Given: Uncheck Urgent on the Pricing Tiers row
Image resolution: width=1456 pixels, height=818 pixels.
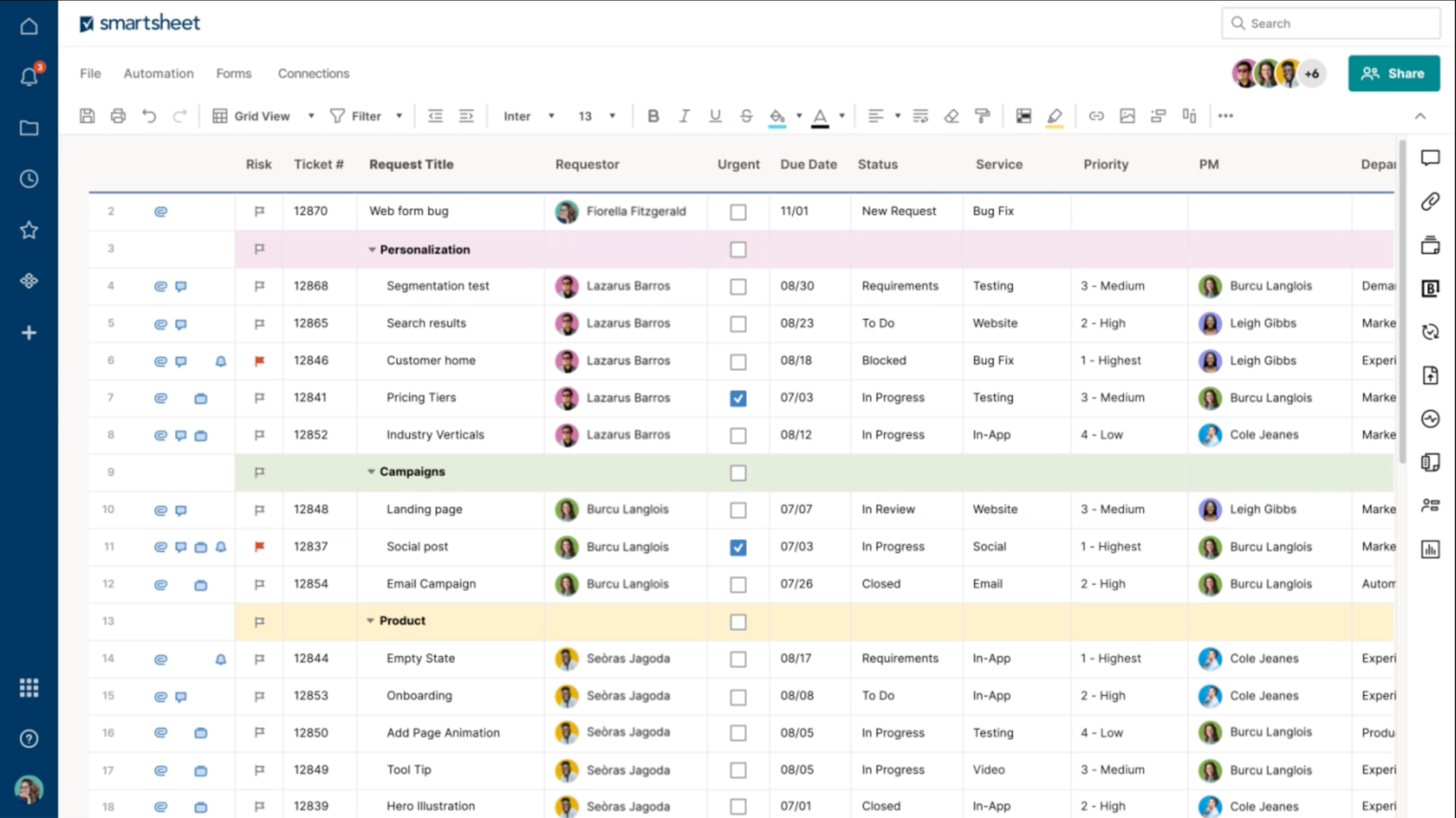Looking at the screenshot, I should [738, 398].
